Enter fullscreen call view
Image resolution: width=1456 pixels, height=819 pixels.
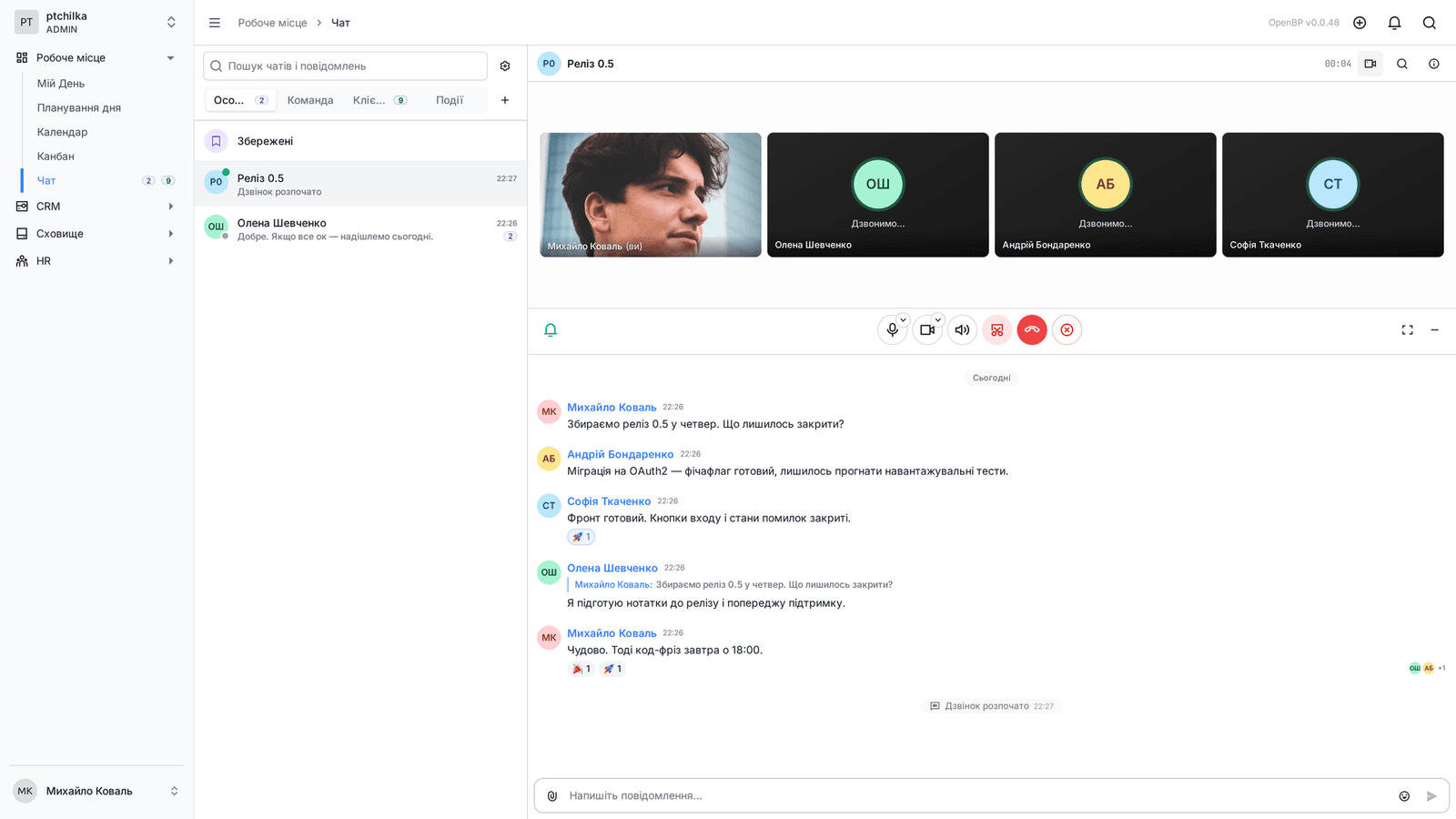[1407, 330]
